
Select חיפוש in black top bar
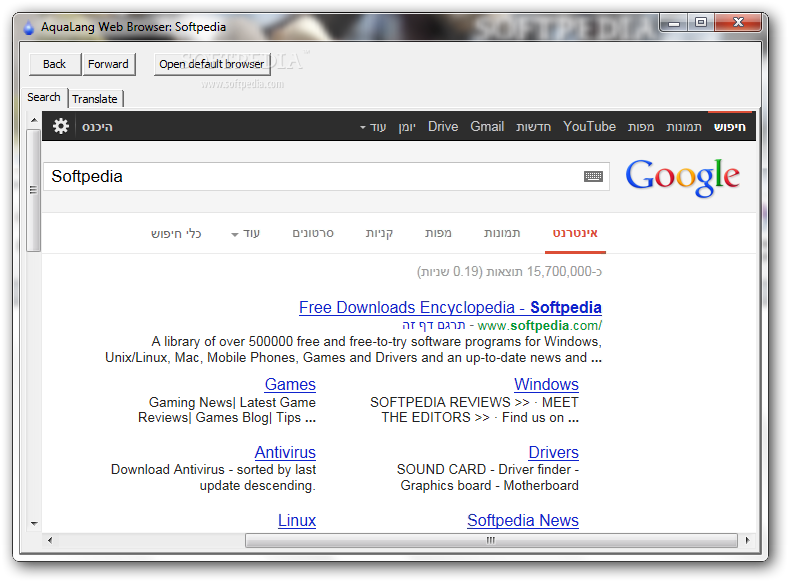pos(730,127)
